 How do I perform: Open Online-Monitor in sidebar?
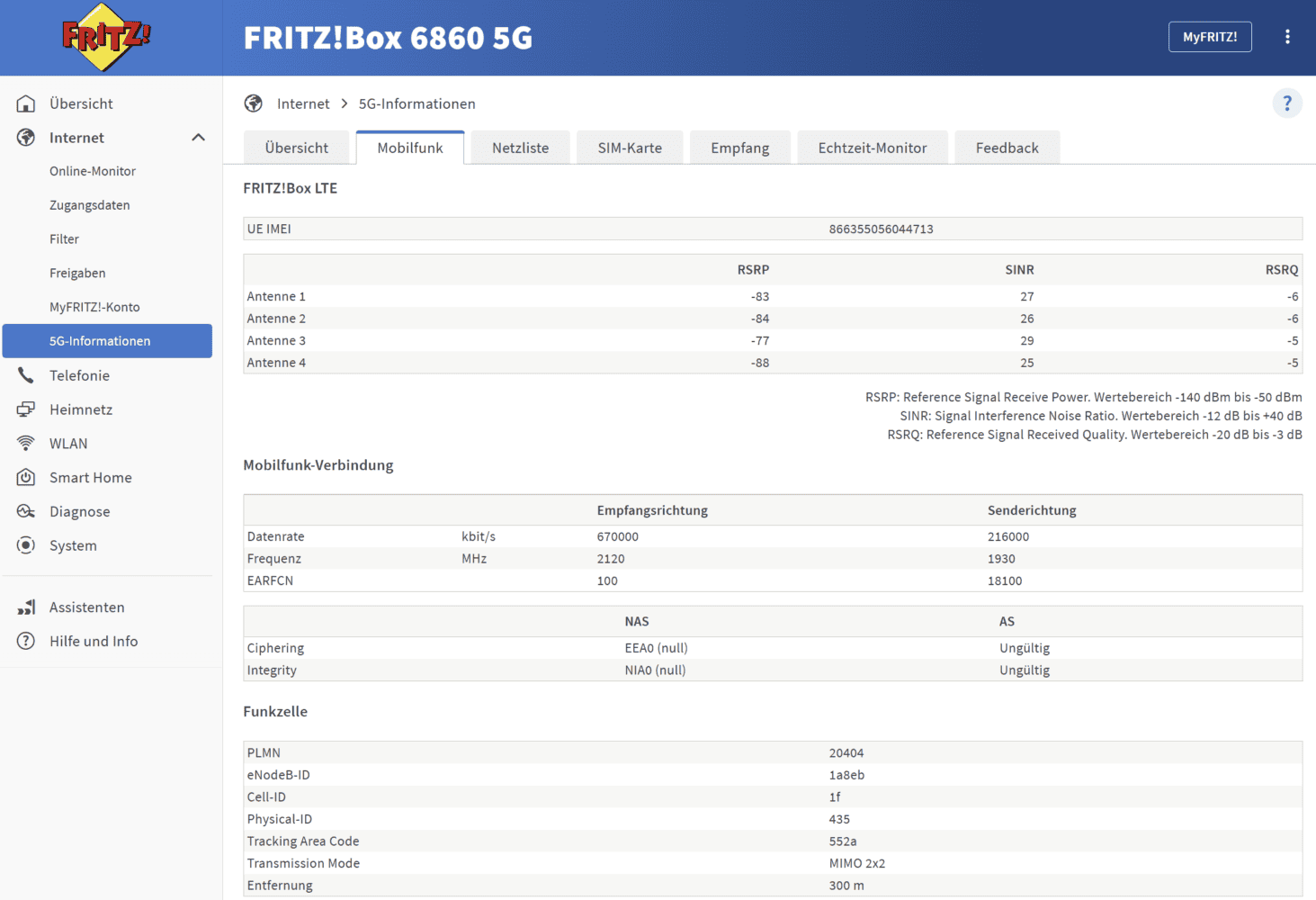93,171
